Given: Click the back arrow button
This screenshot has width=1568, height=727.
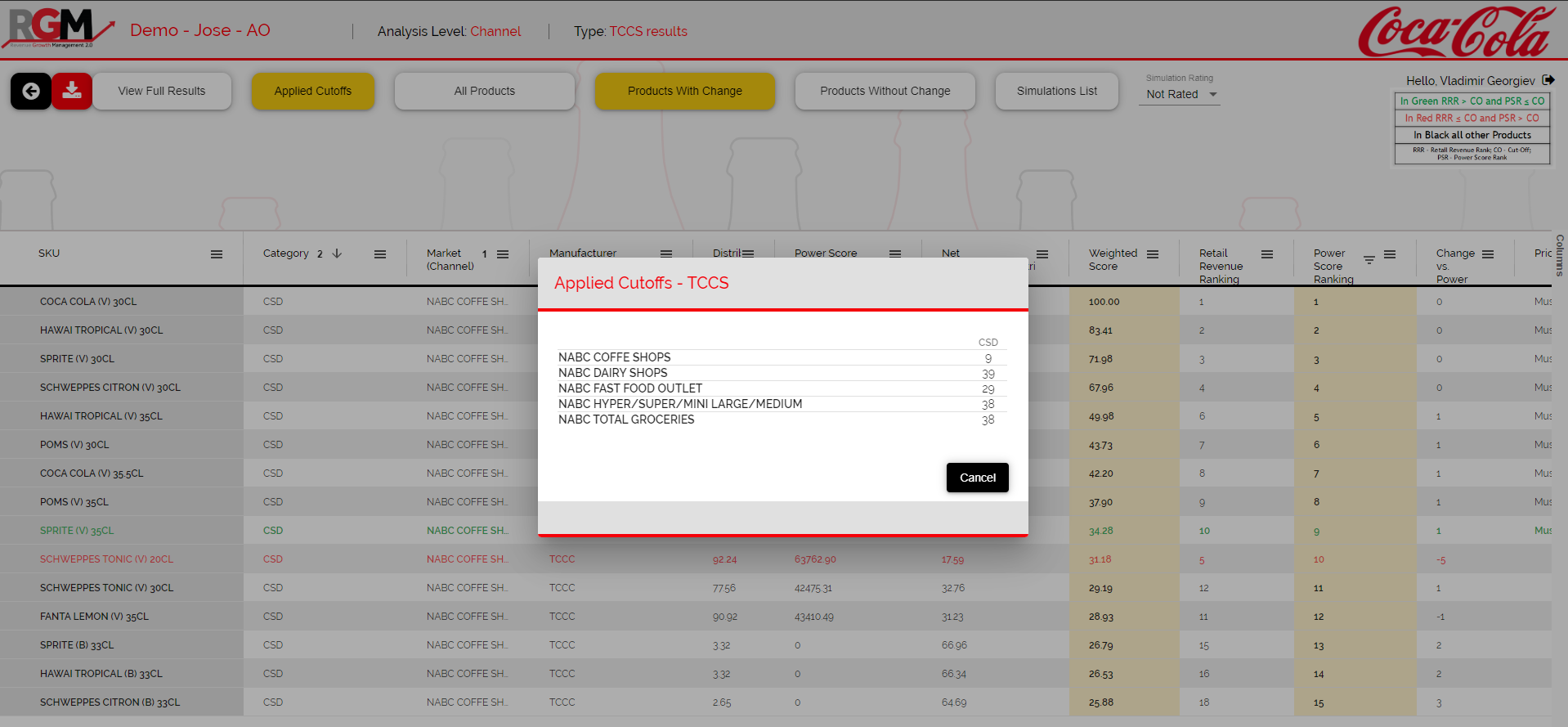Looking at the screenshot, I should 31,91.
